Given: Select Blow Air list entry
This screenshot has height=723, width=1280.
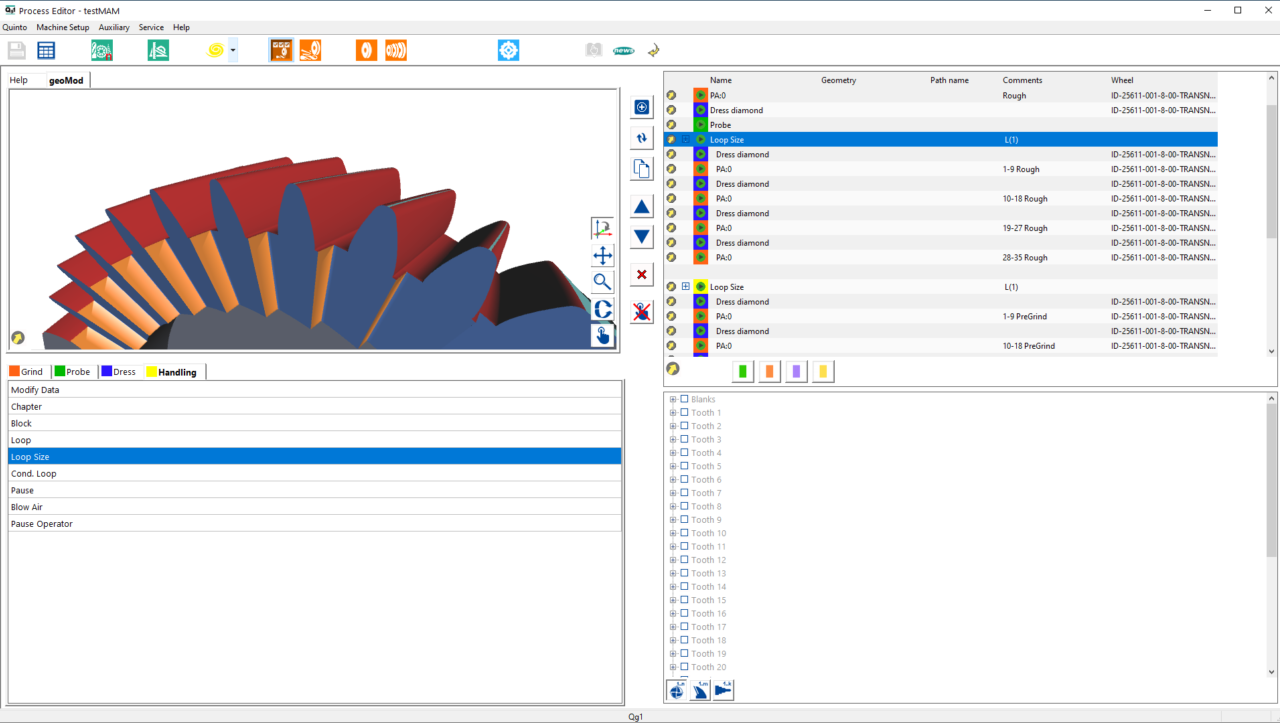Looking at the screenshot, I should [315, 507].
